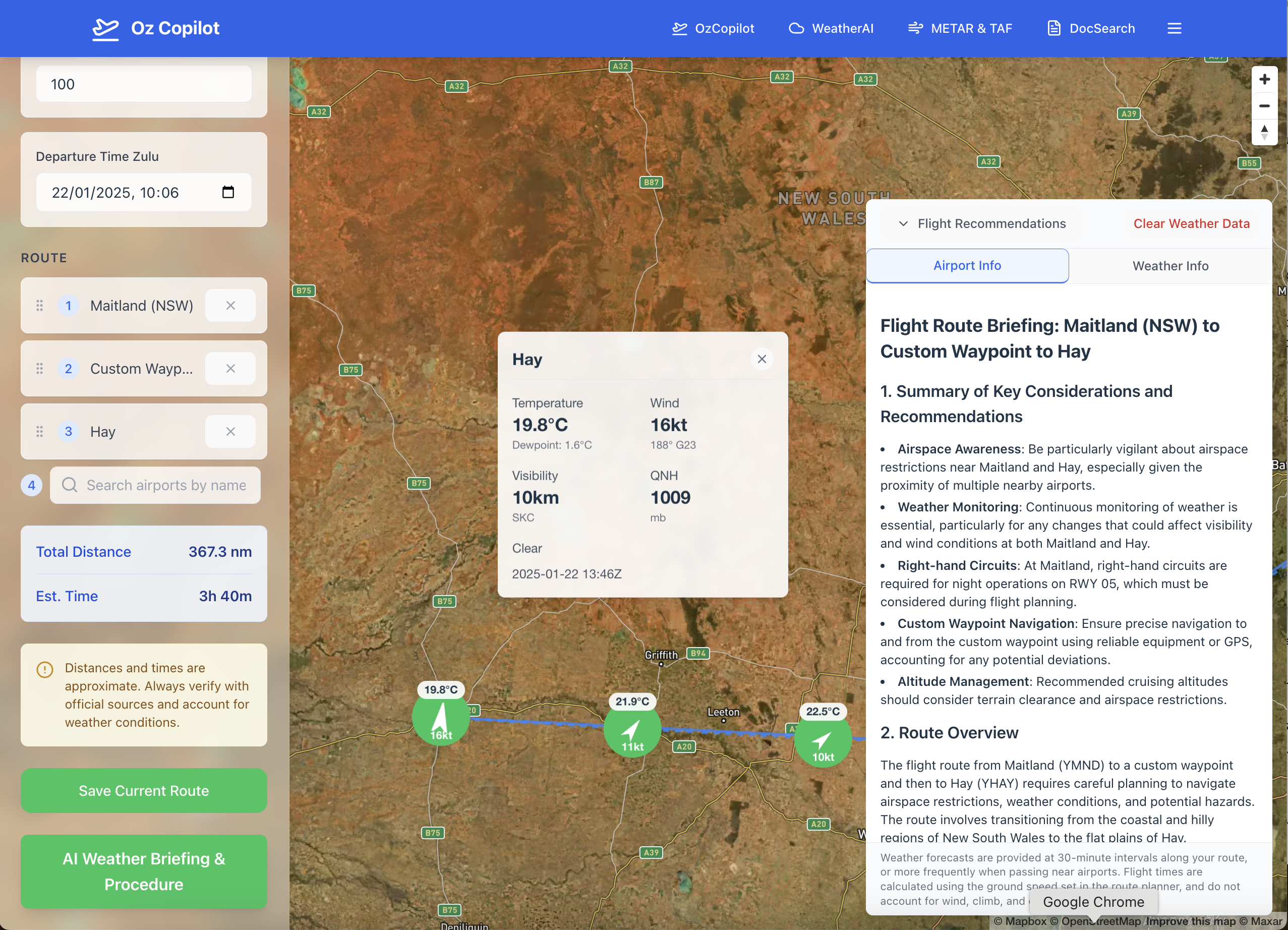Reset map bearing with compass icon

(x=1264, y=132)
